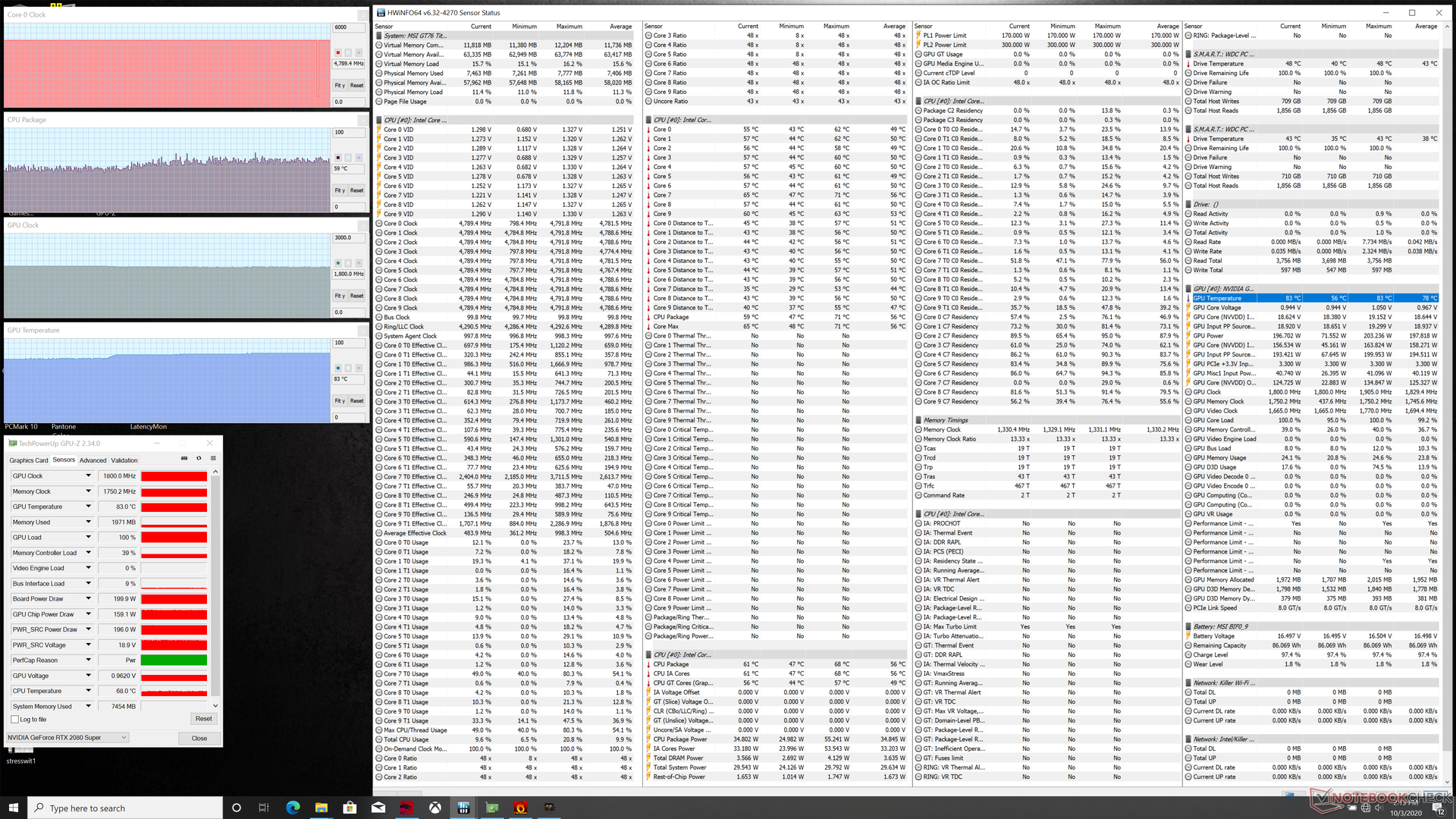Switch to the Graphics Card tab in GPU-Z
Viewport: 1456px width, 819px height.
click(x=29, y=460)
